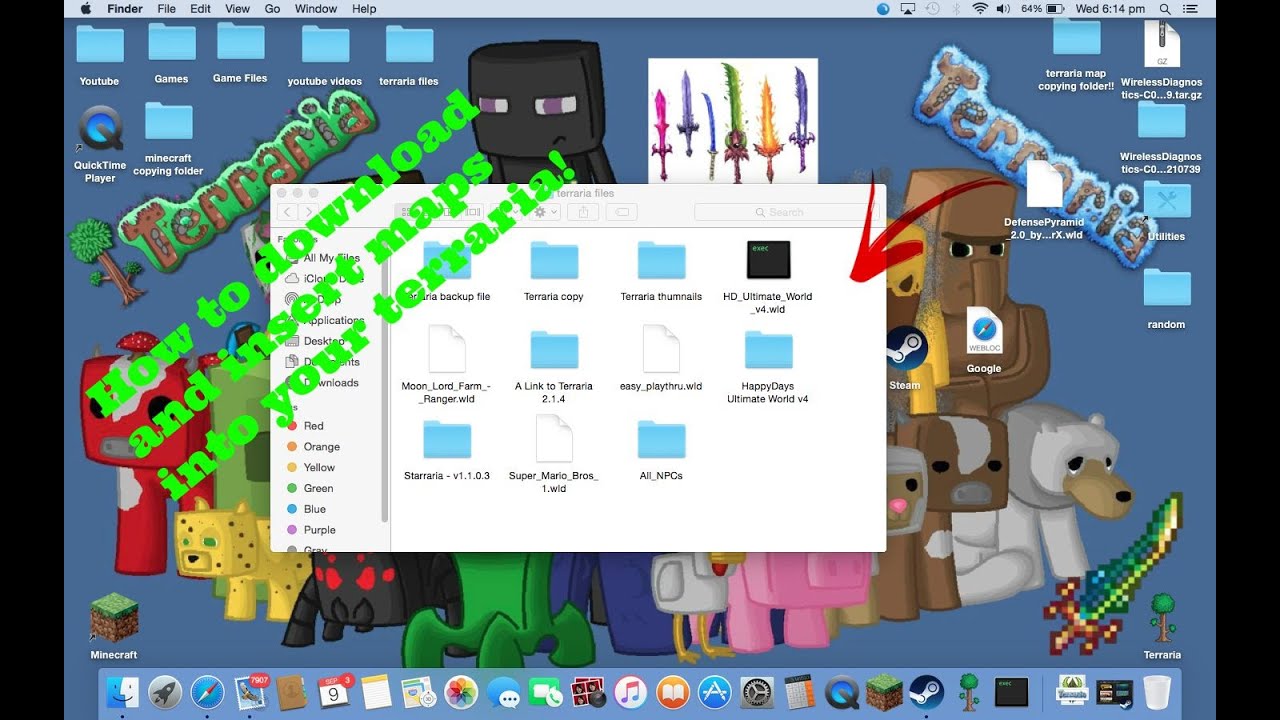The height and width of the screenshot is (720, 1280).
Task: Open the Spotlight search magnifier icon
Action: (1164, 9)
